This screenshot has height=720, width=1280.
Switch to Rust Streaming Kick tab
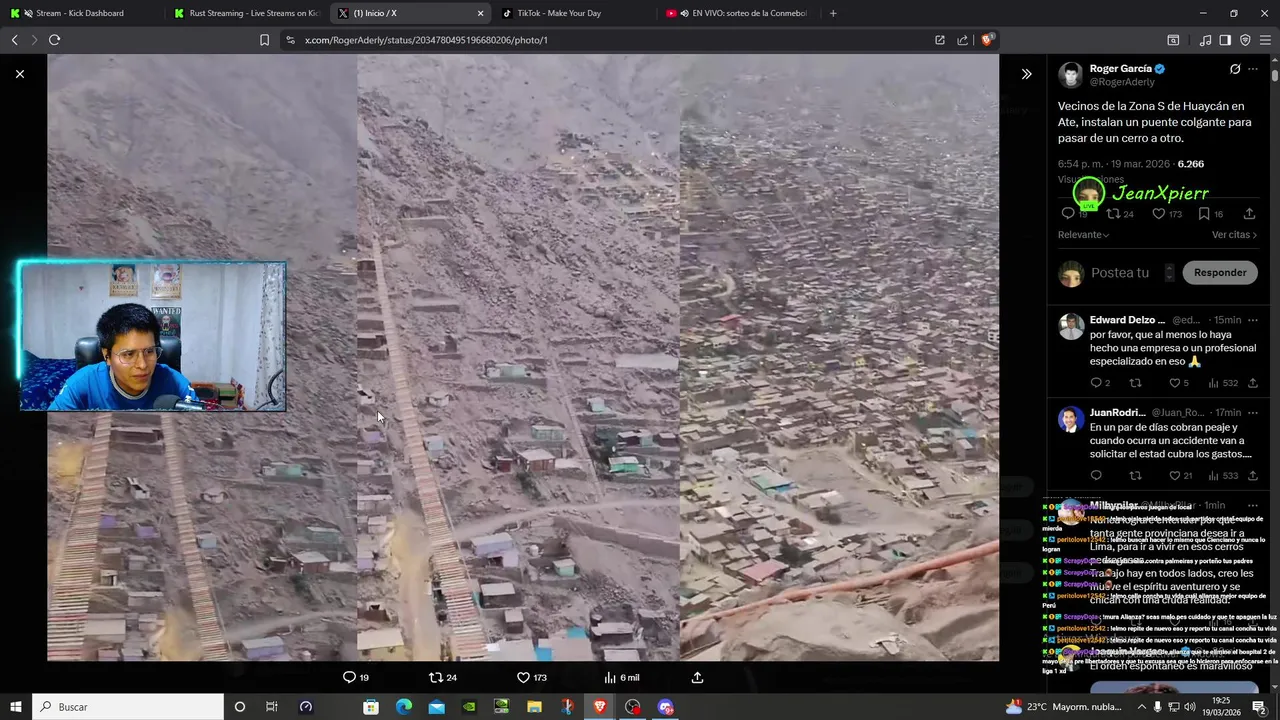245,13
